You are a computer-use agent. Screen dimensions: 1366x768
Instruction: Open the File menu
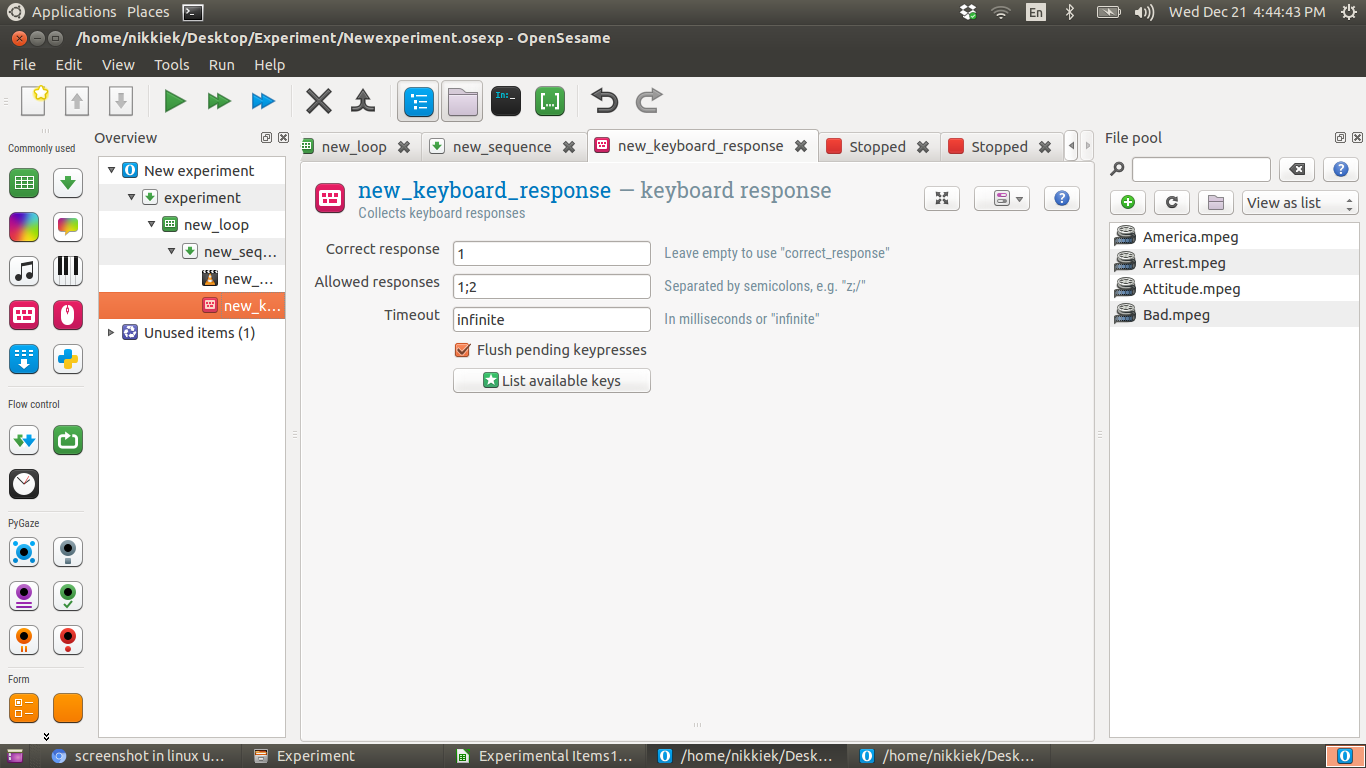click(24, 64)
